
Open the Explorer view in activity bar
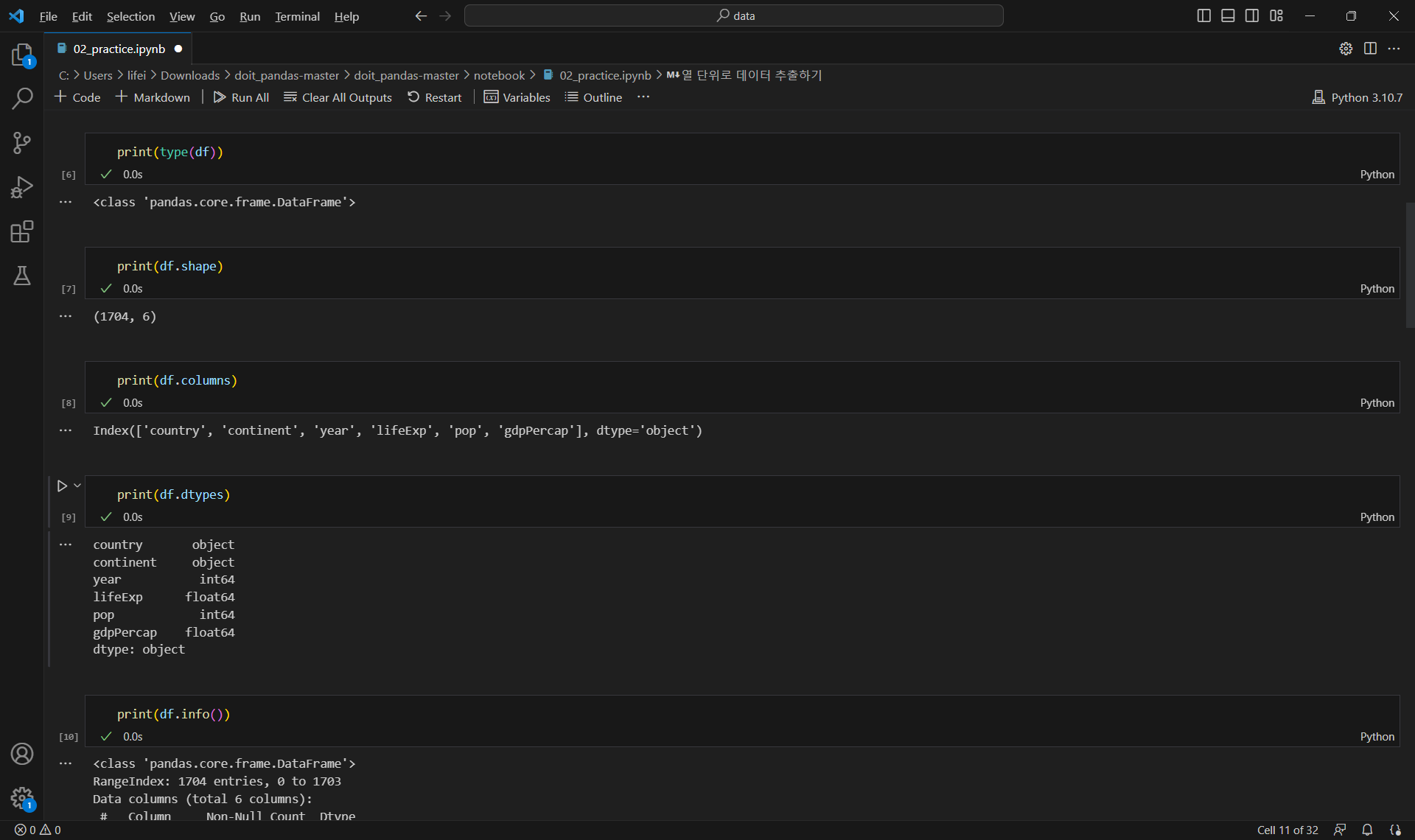click(22, 55)
